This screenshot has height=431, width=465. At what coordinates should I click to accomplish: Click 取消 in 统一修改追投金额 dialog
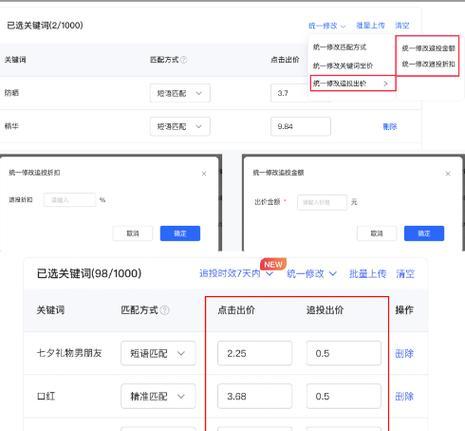click(377, 233)
